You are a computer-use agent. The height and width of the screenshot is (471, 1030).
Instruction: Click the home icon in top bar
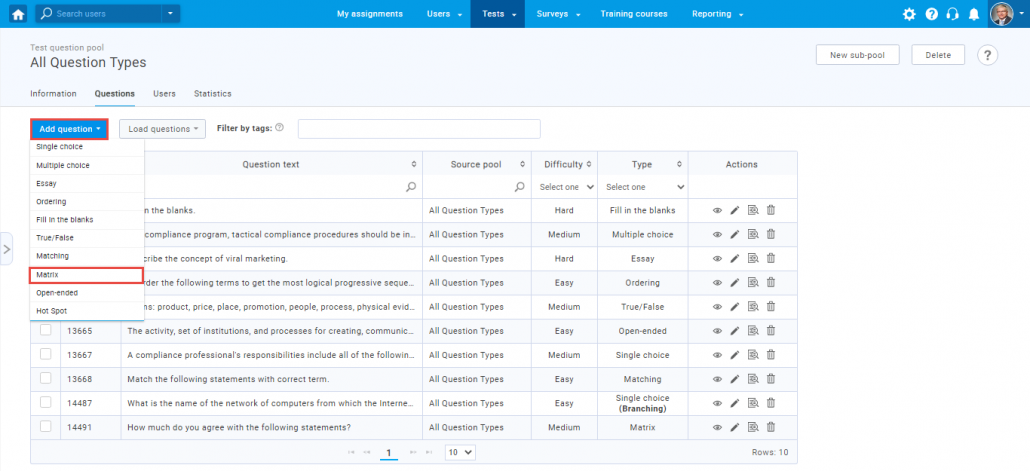coord(18,14)
